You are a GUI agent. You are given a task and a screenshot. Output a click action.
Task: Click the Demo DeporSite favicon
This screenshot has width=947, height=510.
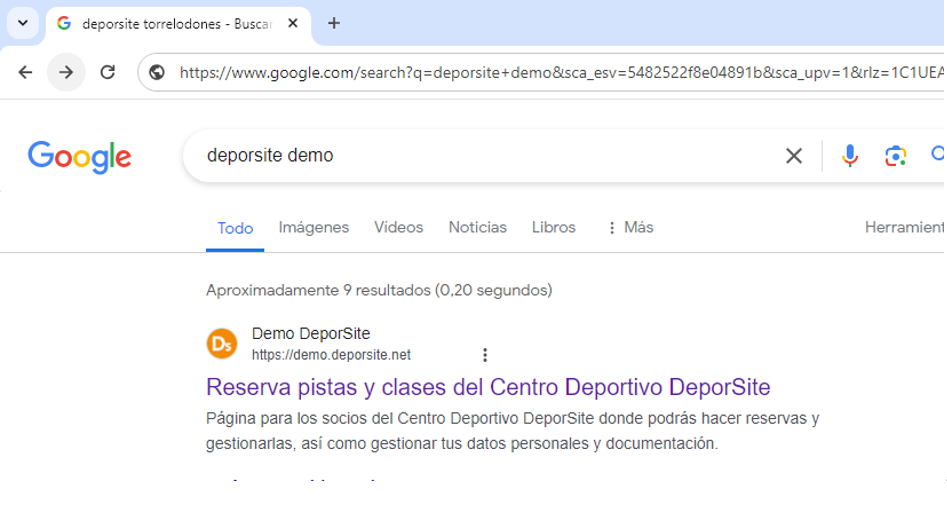point(222,344)
